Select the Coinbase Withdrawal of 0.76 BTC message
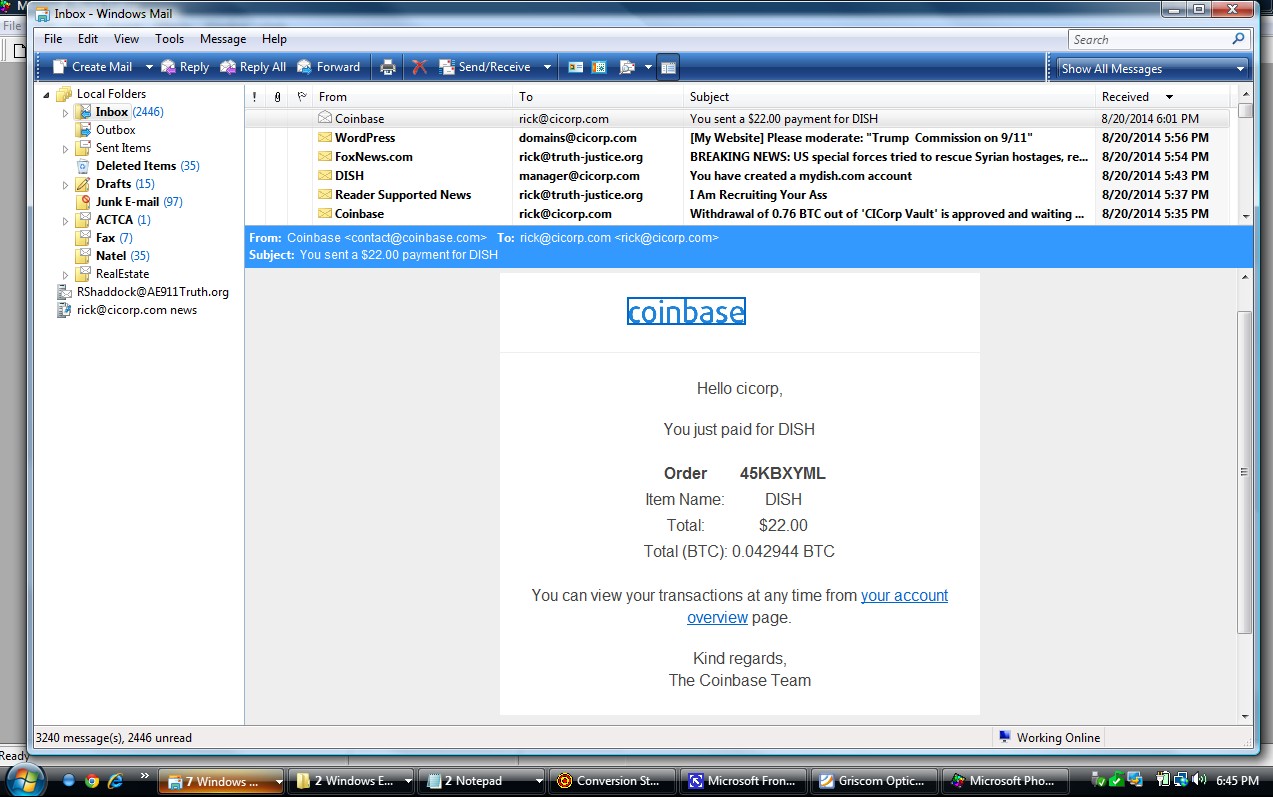1273x797 pixels. tap(740, 214)
